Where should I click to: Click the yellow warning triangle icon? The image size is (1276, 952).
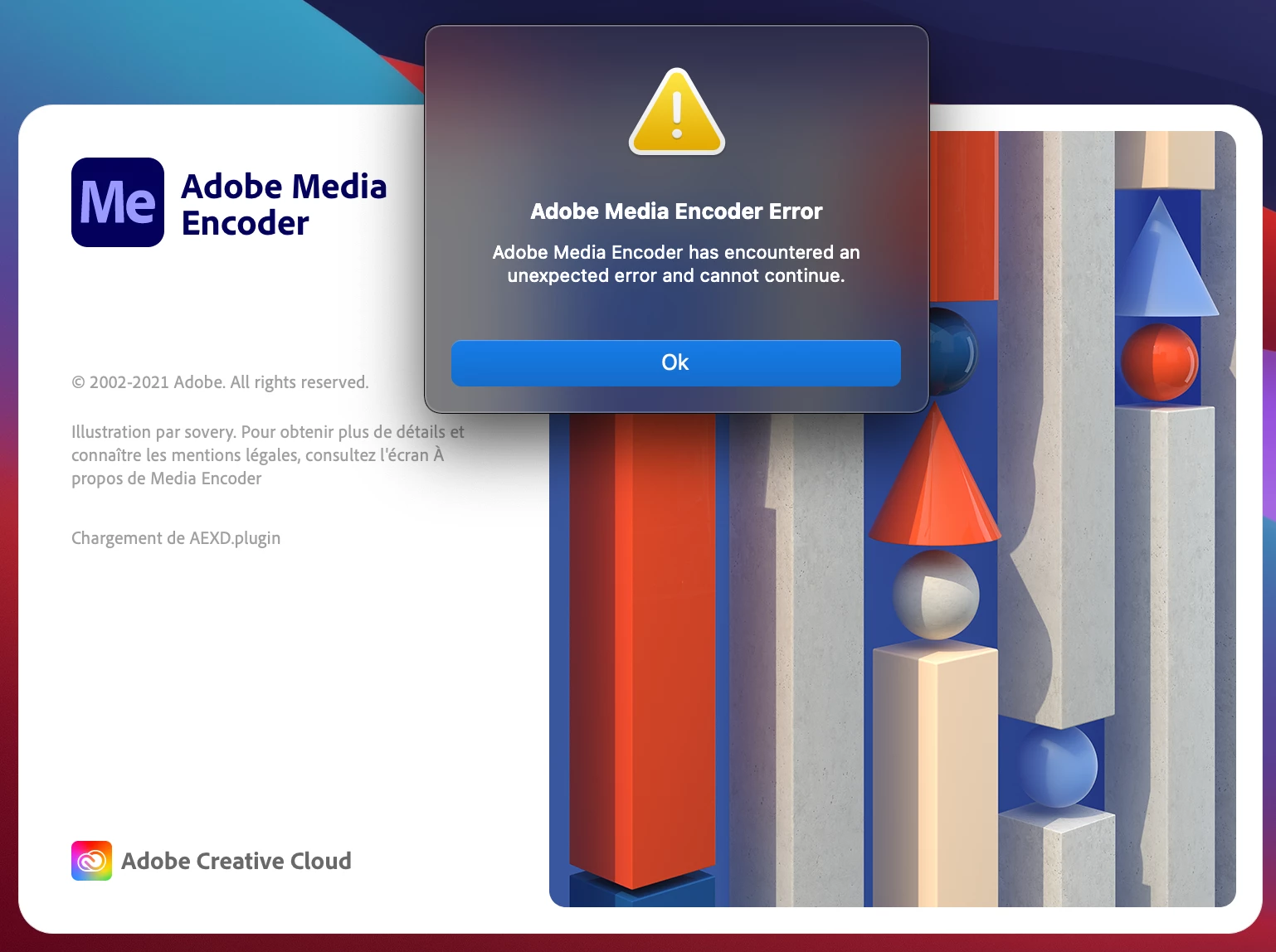point(677,112)
